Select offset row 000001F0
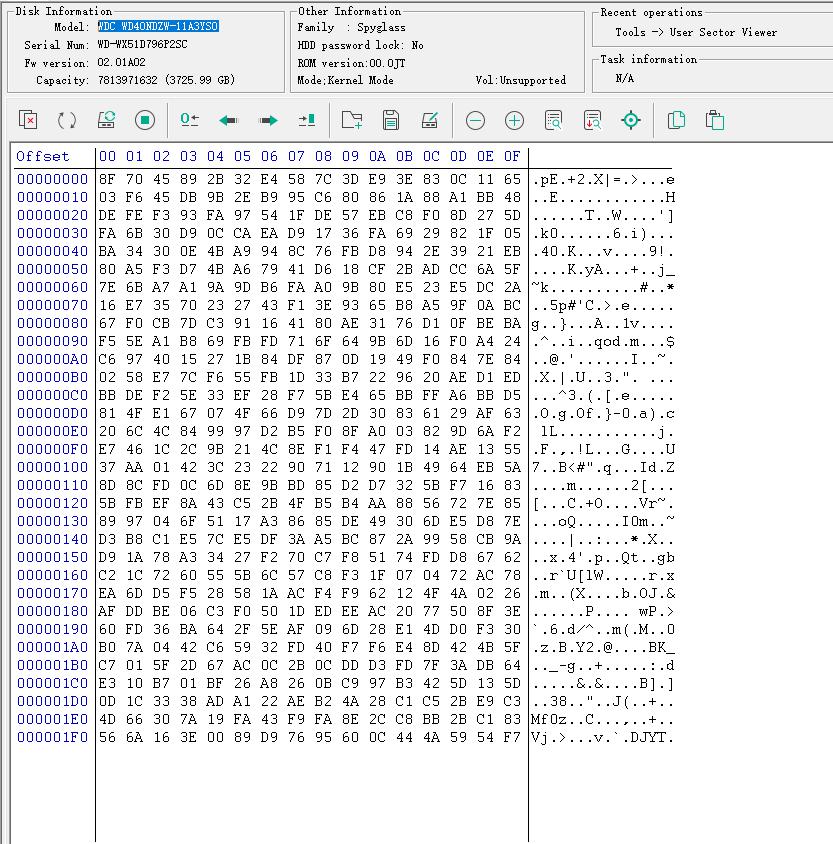833x844 pixels. click(x=52, y=737)
